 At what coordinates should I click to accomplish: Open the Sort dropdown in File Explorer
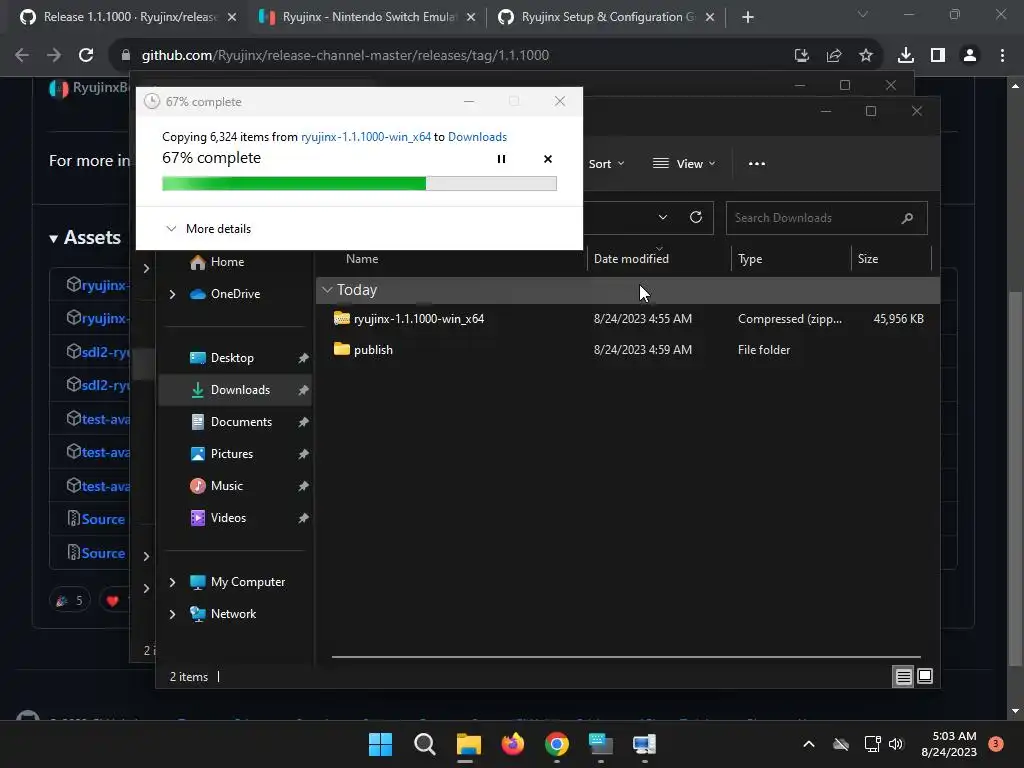click(x=606, y=164)
